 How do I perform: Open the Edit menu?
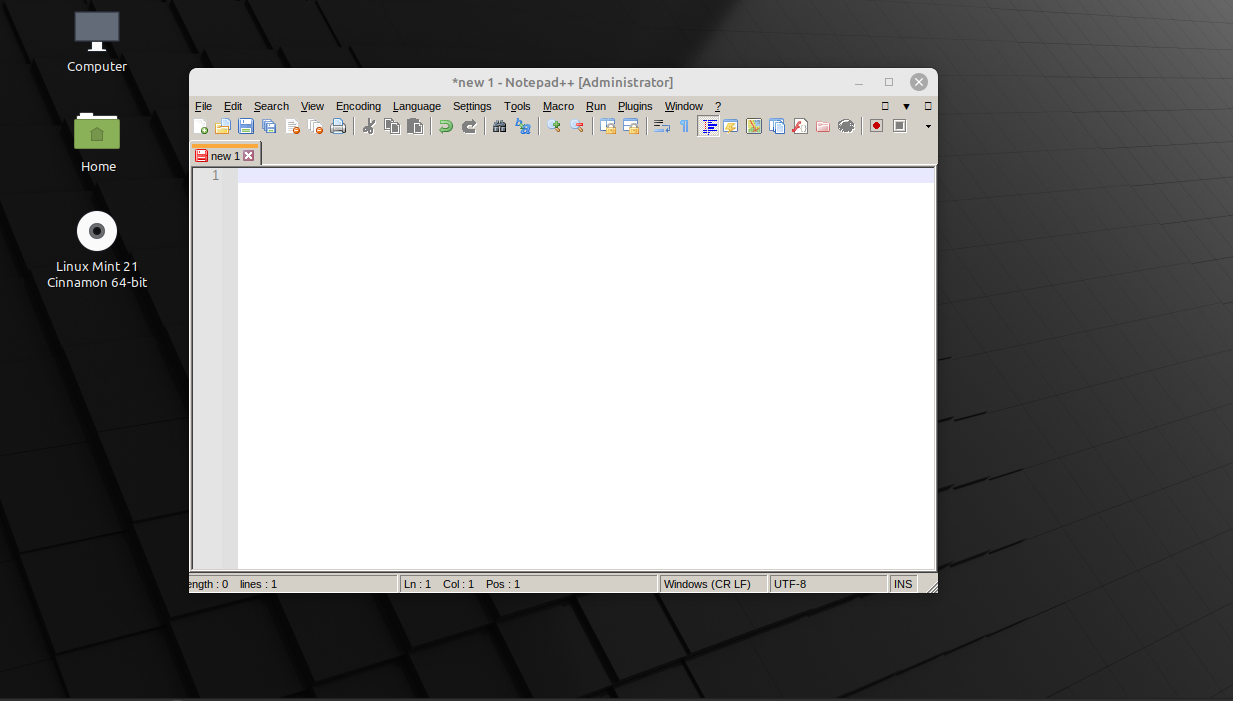pos(233,106)
